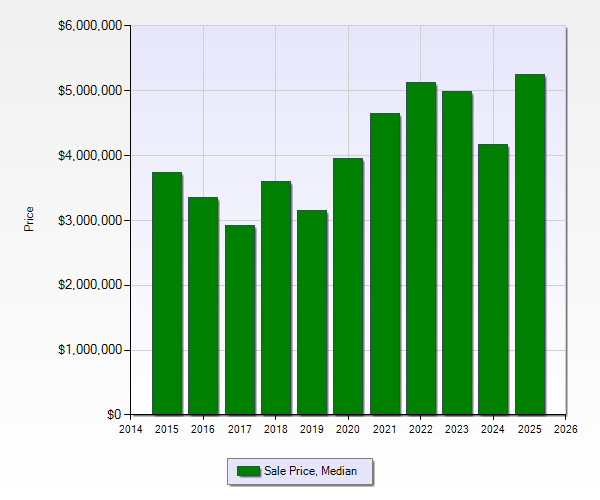Select the 2022 bar above $5,000,000
Image resolution: width=600 pixels, height=500 pixels.
tap(421, 248)
